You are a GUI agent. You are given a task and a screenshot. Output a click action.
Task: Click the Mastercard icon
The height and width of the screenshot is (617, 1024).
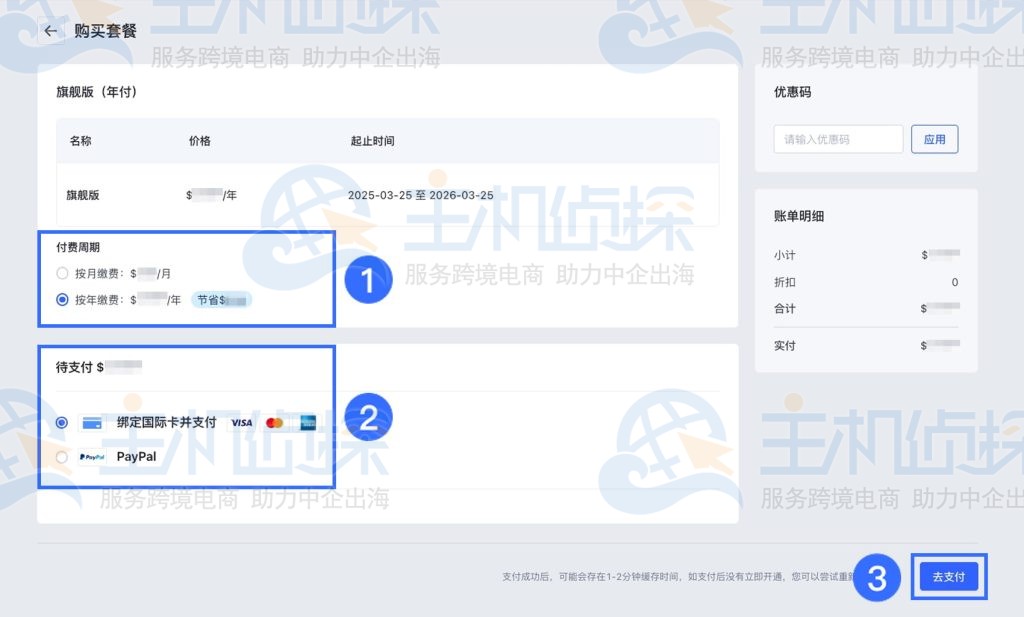pos(275,422)
